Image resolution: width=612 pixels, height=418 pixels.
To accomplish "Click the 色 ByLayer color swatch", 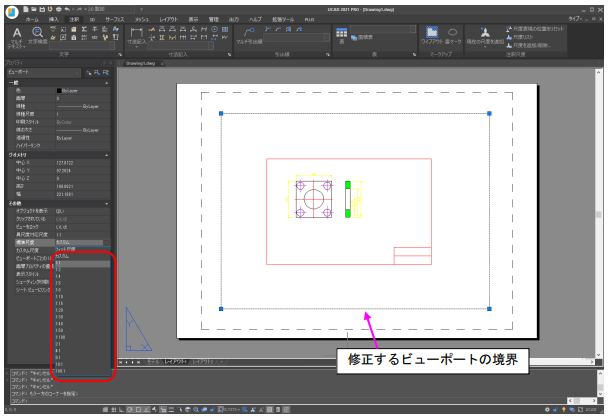I will coord(61,90).
